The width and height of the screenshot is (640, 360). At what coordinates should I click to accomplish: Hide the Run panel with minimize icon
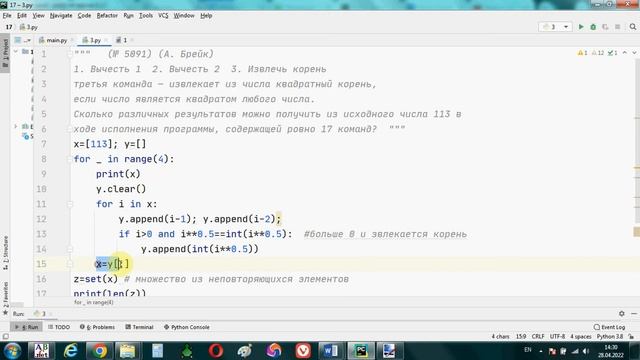click(x=634, y=313)
